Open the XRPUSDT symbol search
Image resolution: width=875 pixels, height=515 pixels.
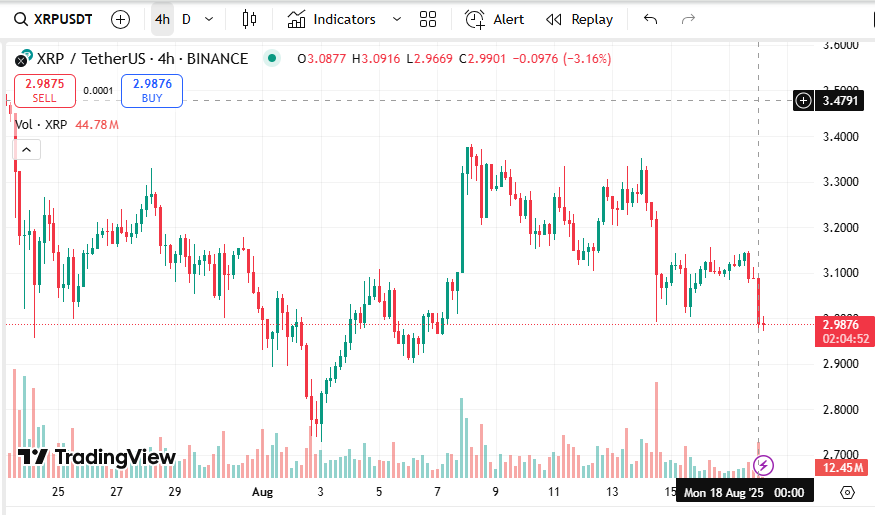tap(56, 19)
